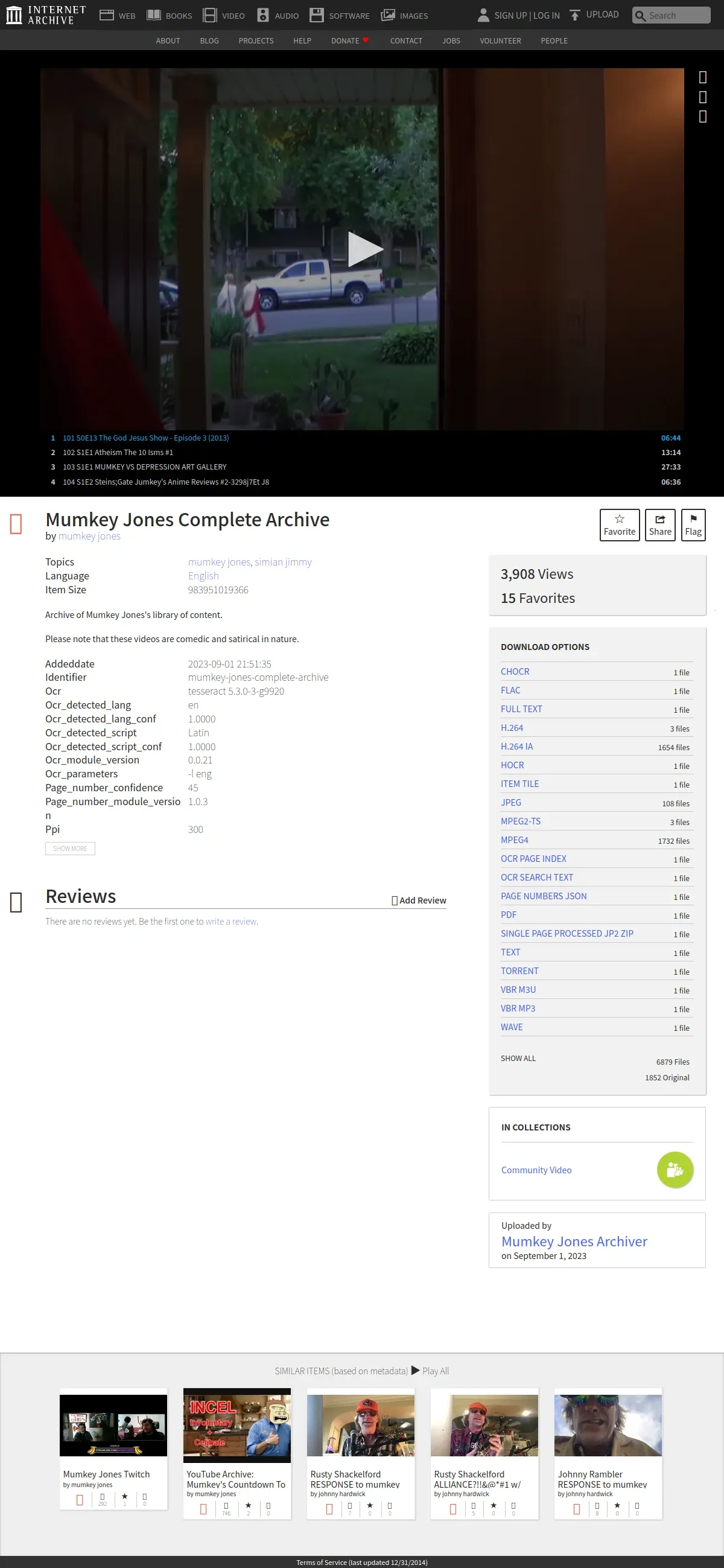This screenshot has height=1568, width=724.
Task: Click the simian jimmy topic link
Action: [x=283, y=562]
